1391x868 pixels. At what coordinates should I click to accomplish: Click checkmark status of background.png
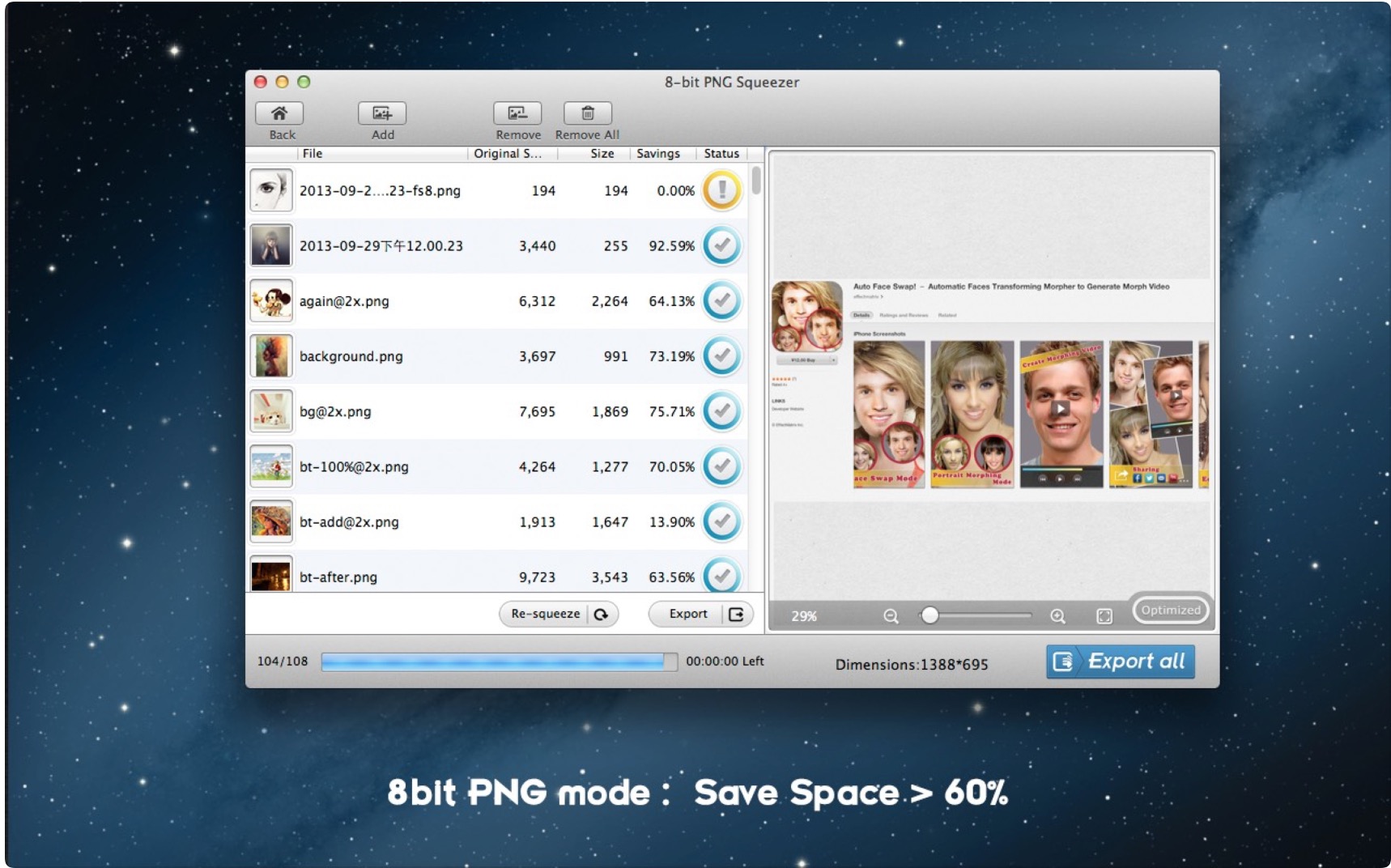(x=721, y=356)
